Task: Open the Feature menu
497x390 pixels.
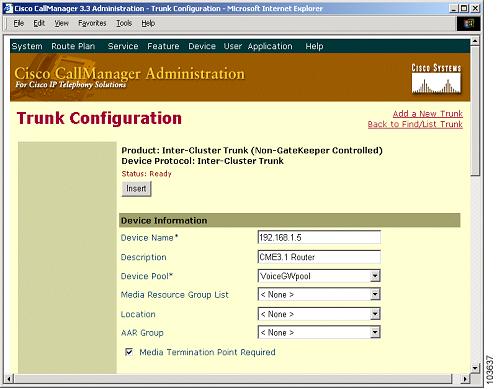Action: [163, 46]
